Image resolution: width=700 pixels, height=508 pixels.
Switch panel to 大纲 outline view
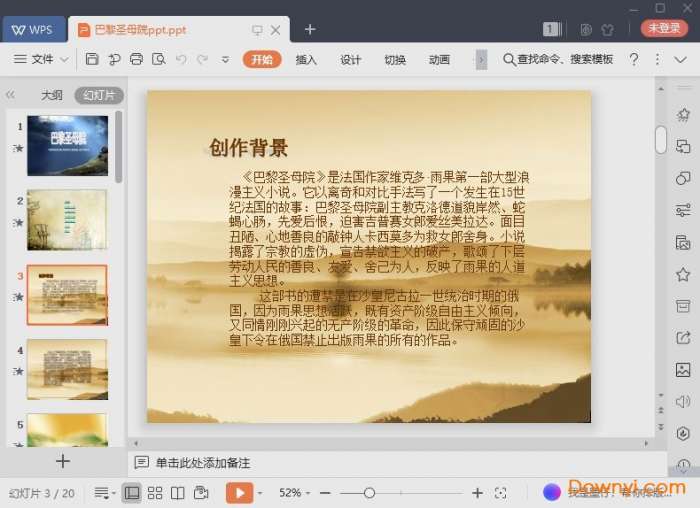pos(51,96)
